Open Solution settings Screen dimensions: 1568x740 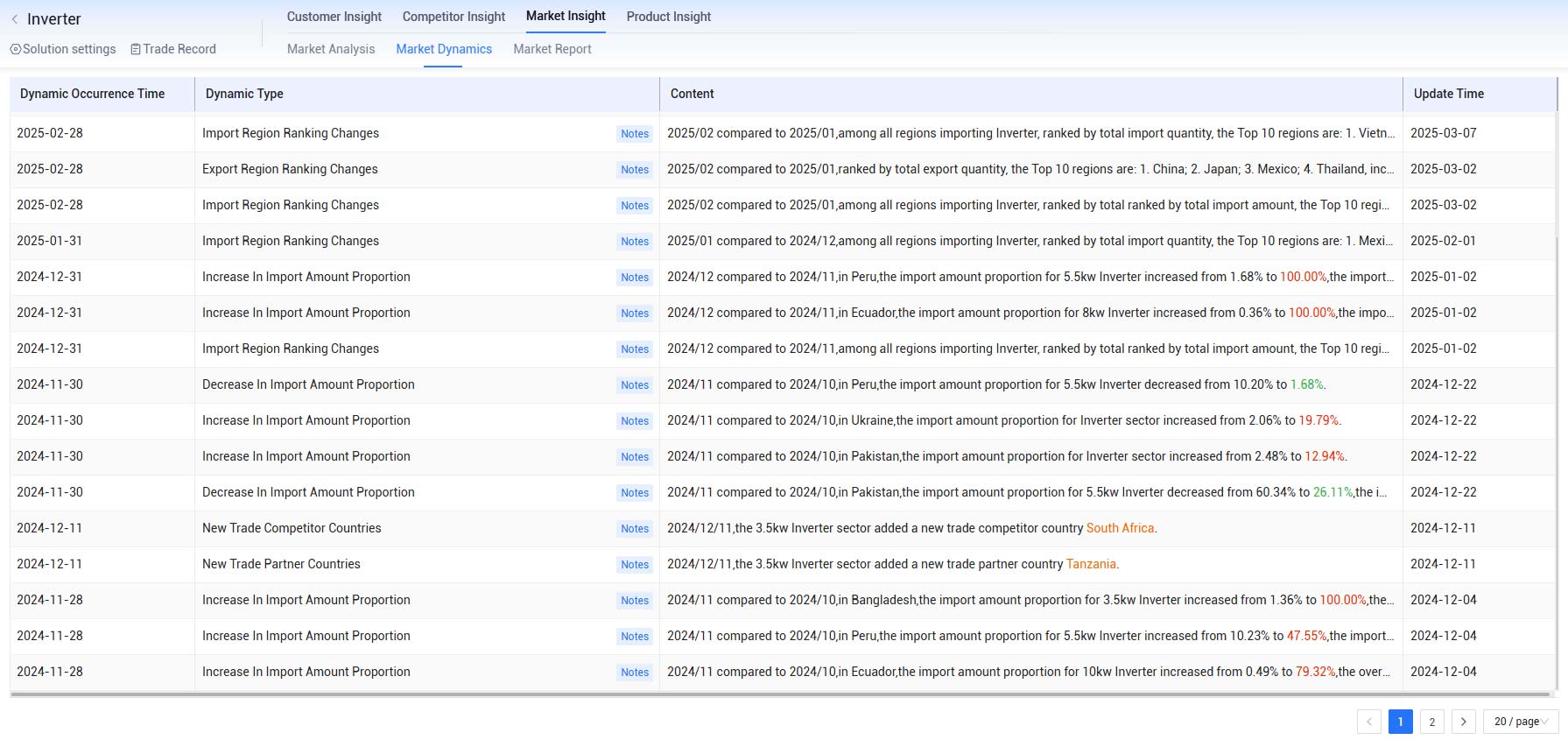63,49
